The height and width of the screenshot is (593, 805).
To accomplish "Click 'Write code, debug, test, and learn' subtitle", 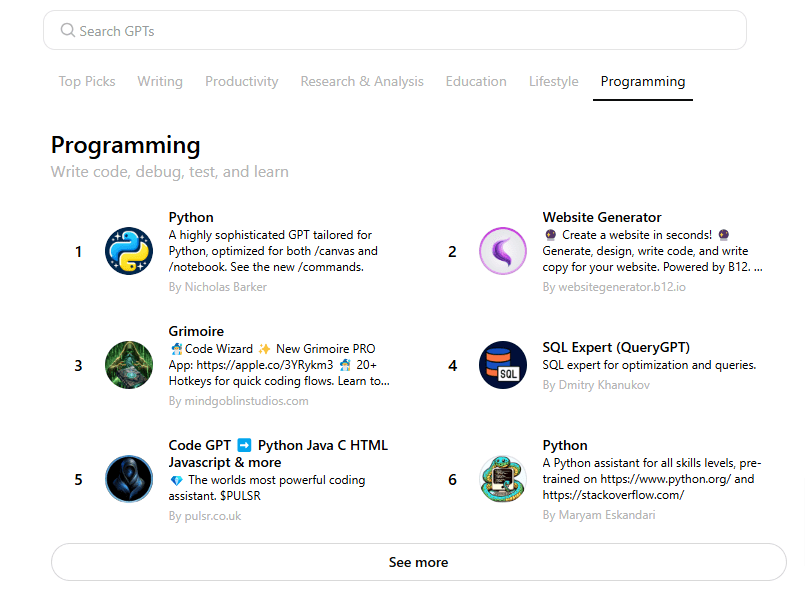I will [x=169, y=171].
